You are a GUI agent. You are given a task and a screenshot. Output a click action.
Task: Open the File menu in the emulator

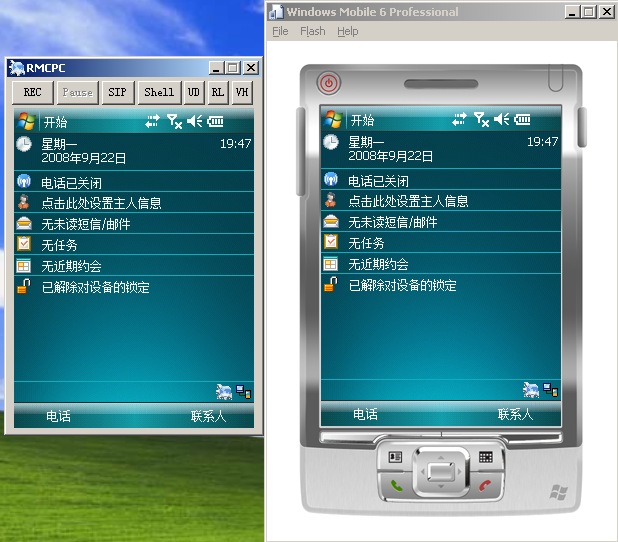point(280,31)
